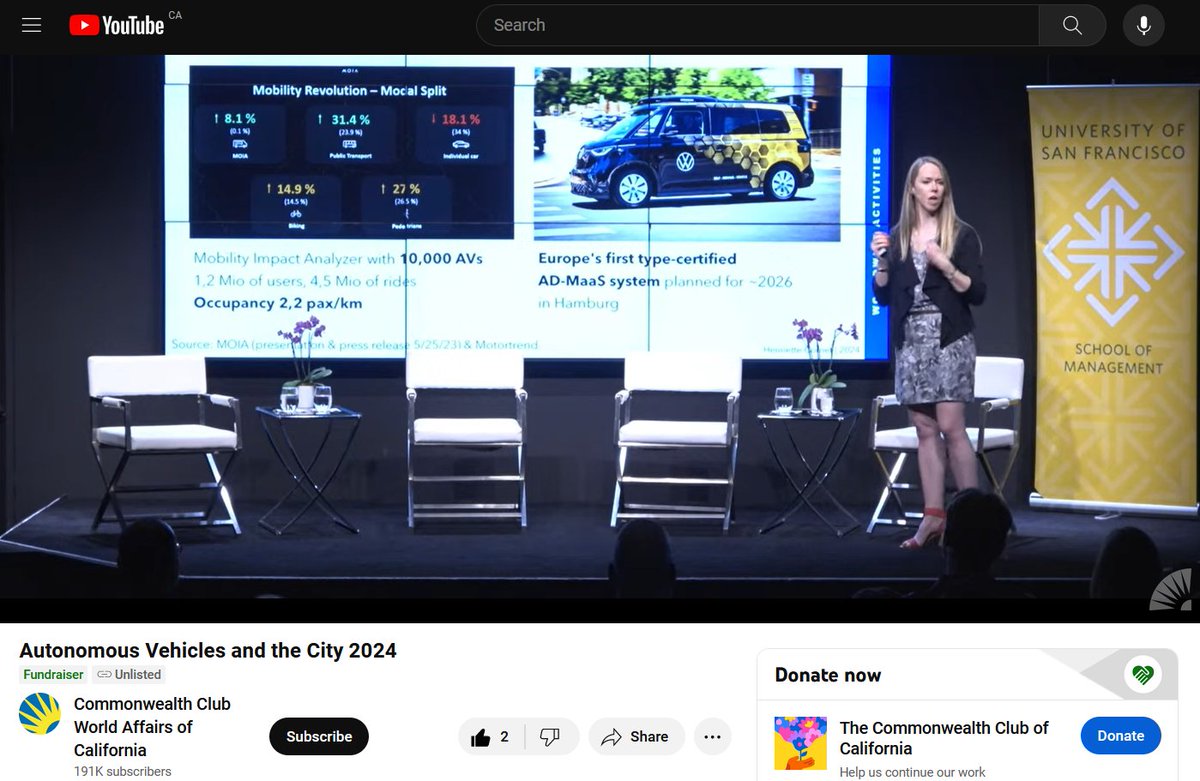The image size is (1200, 781).
Task: Subscribe to the Commonwealth Club channel
Action: [319, 736]
